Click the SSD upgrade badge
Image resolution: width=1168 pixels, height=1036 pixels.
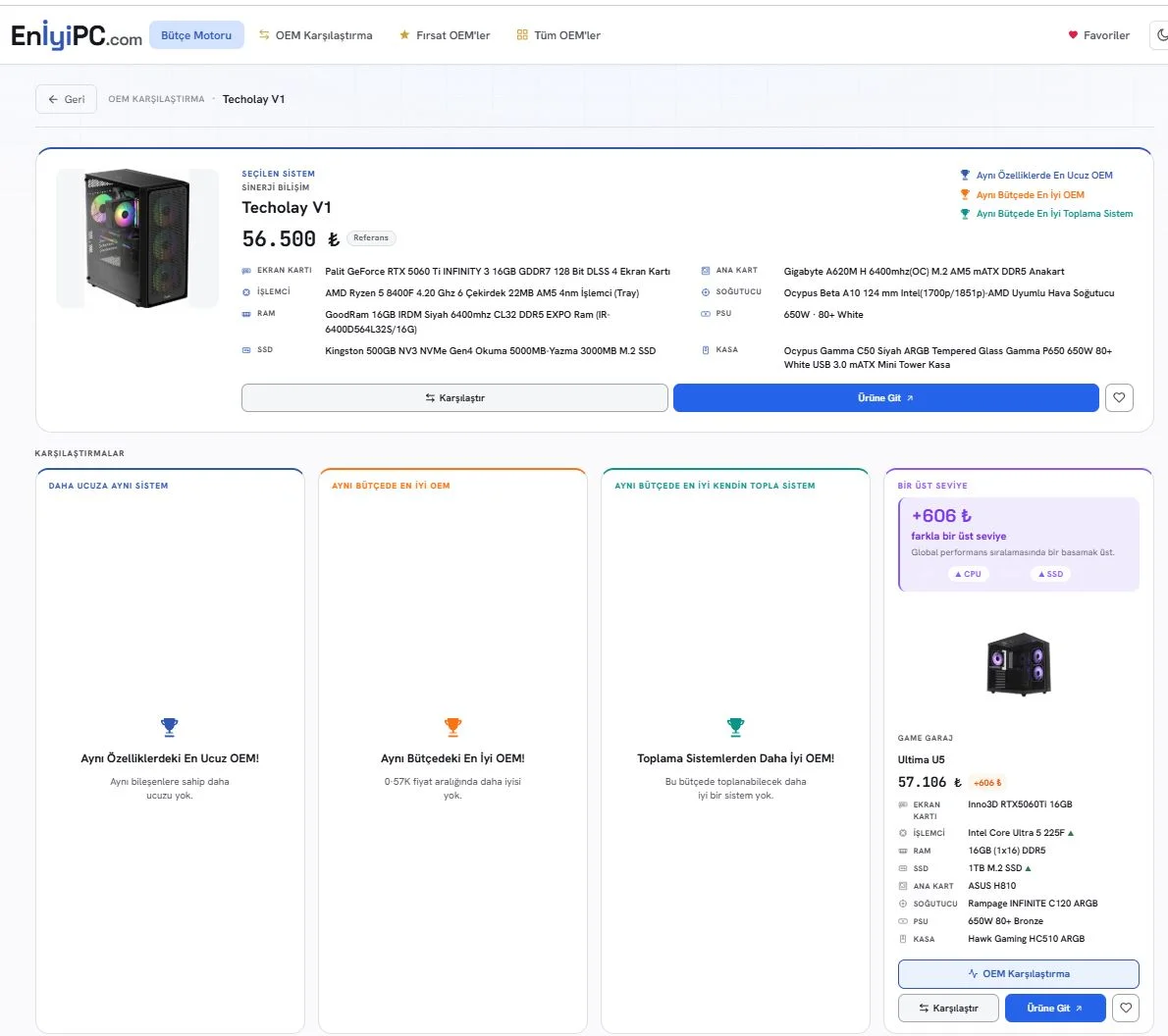pos(1051,574)
